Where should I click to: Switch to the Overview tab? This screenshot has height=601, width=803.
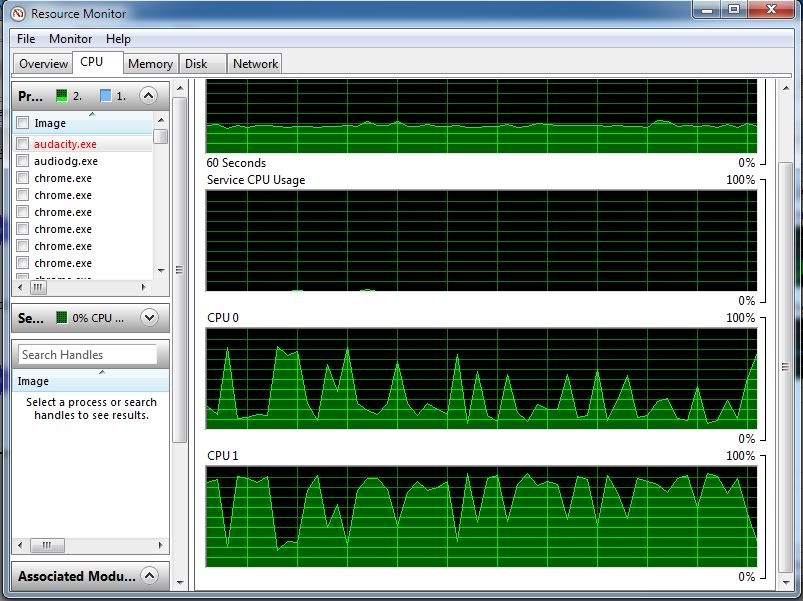tap(43, 64)
